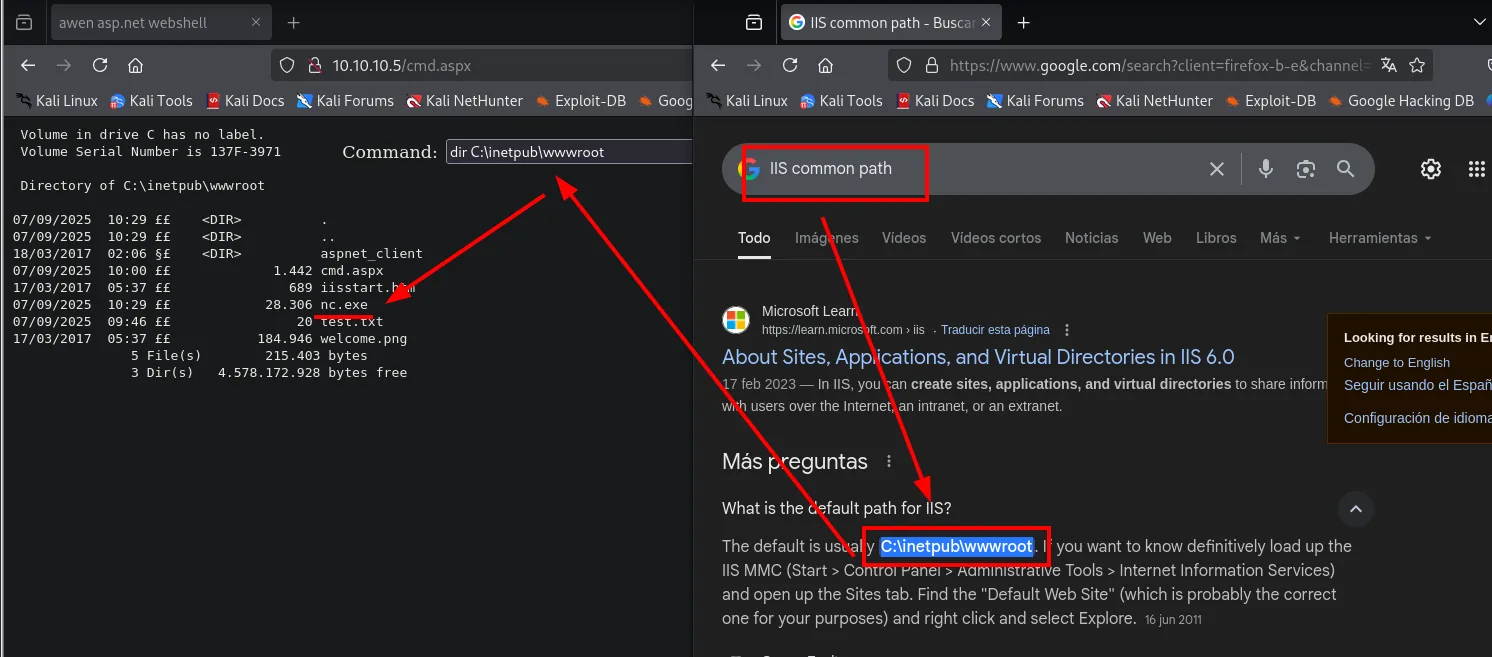Reload the Google search results page

(790, 65)
